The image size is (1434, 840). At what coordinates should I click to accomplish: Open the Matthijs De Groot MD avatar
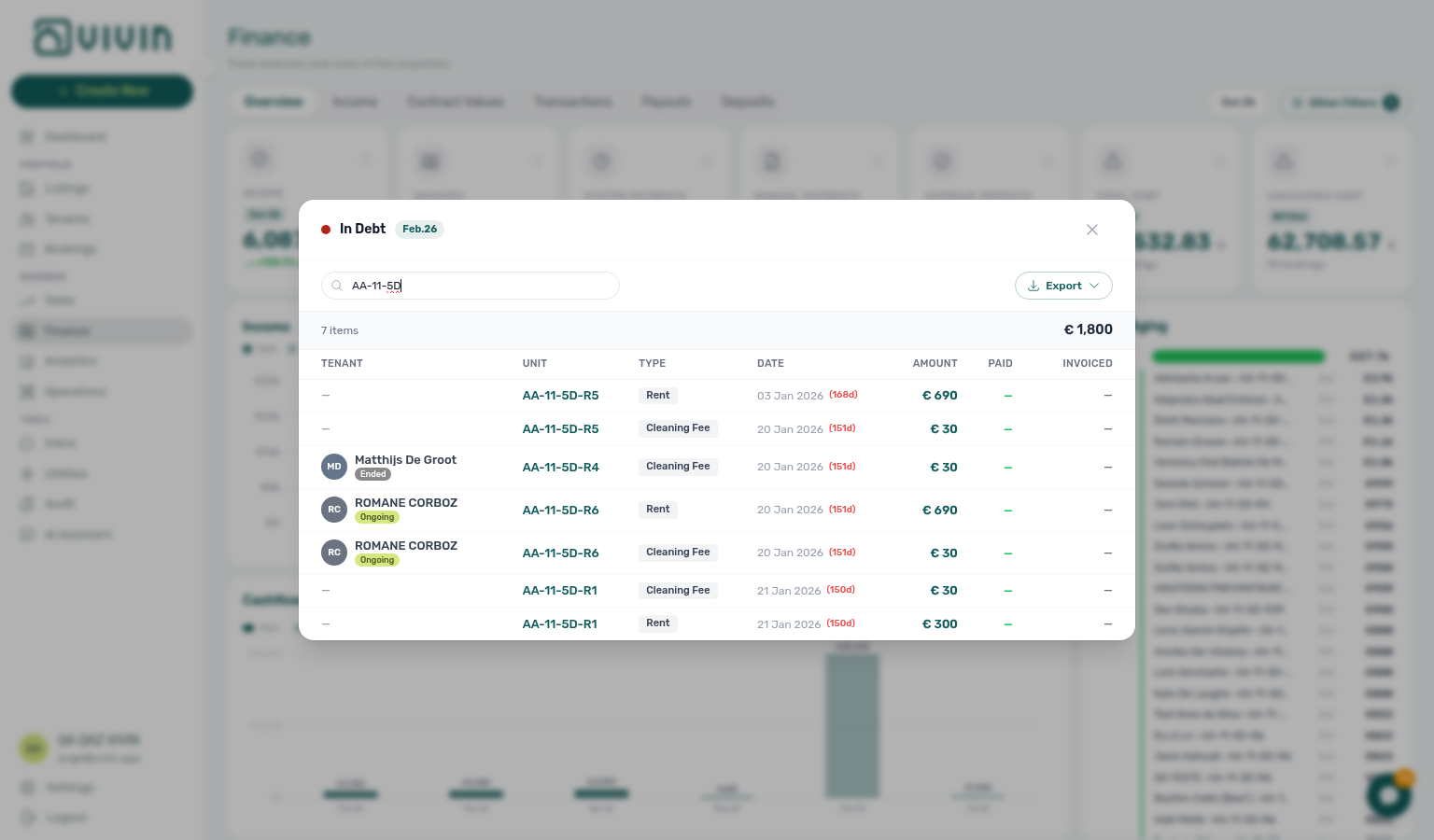pos(334,467)
